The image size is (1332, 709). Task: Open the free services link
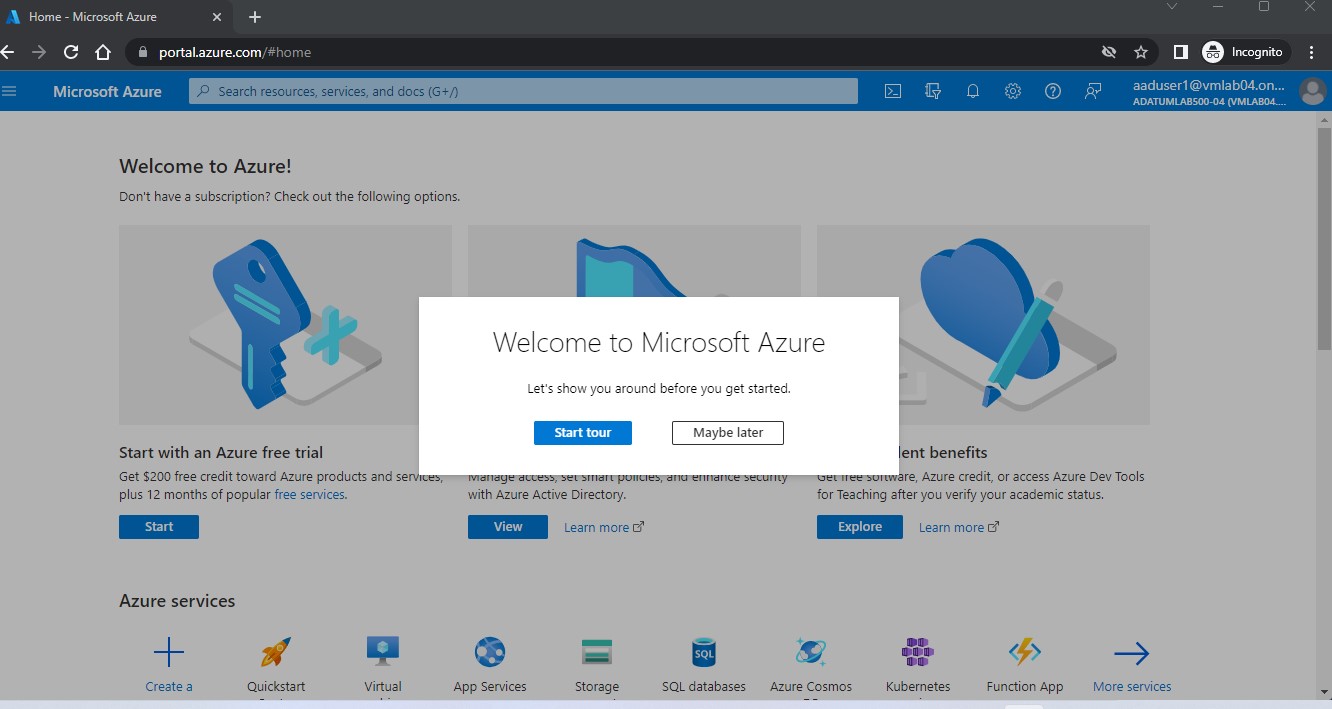309,494
